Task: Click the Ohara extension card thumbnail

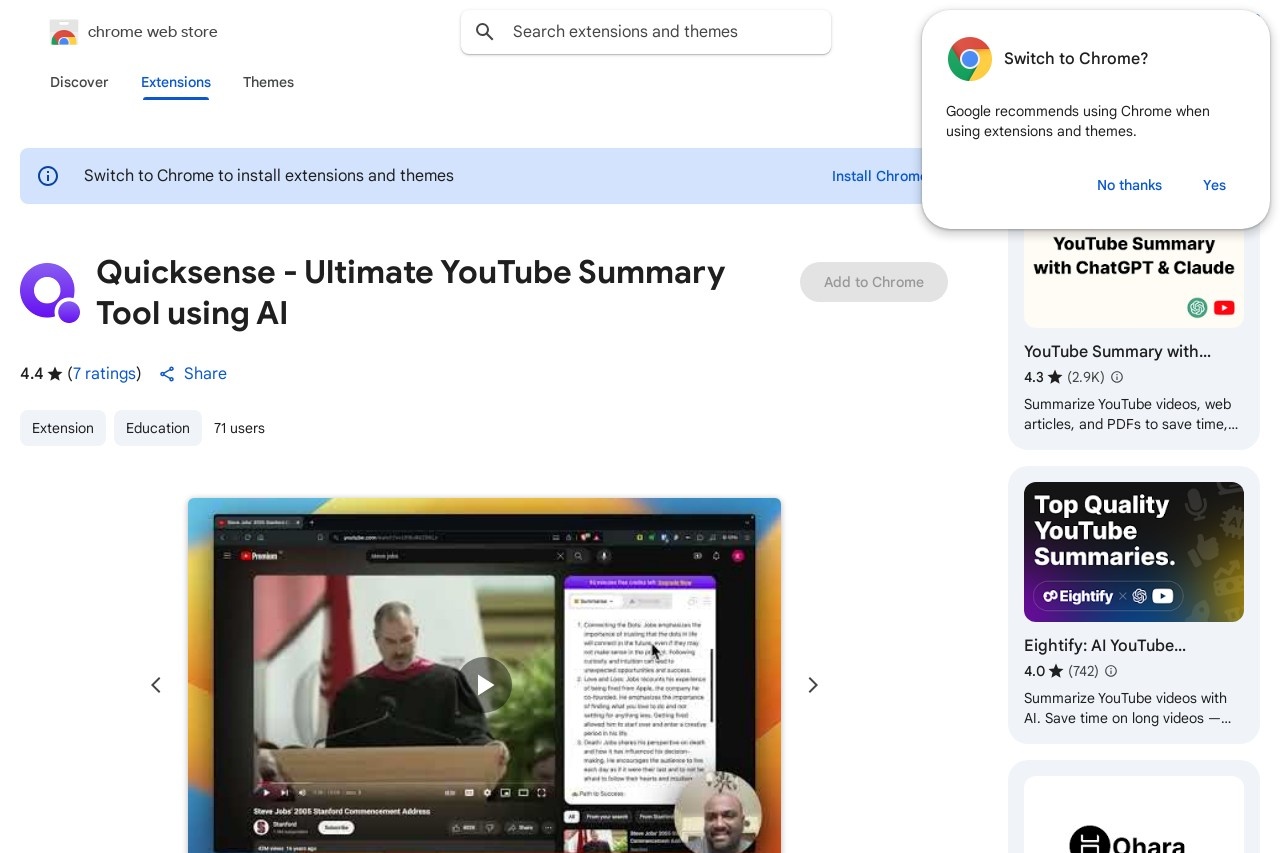Action: pyautogui.click(x=1134, y=815)
